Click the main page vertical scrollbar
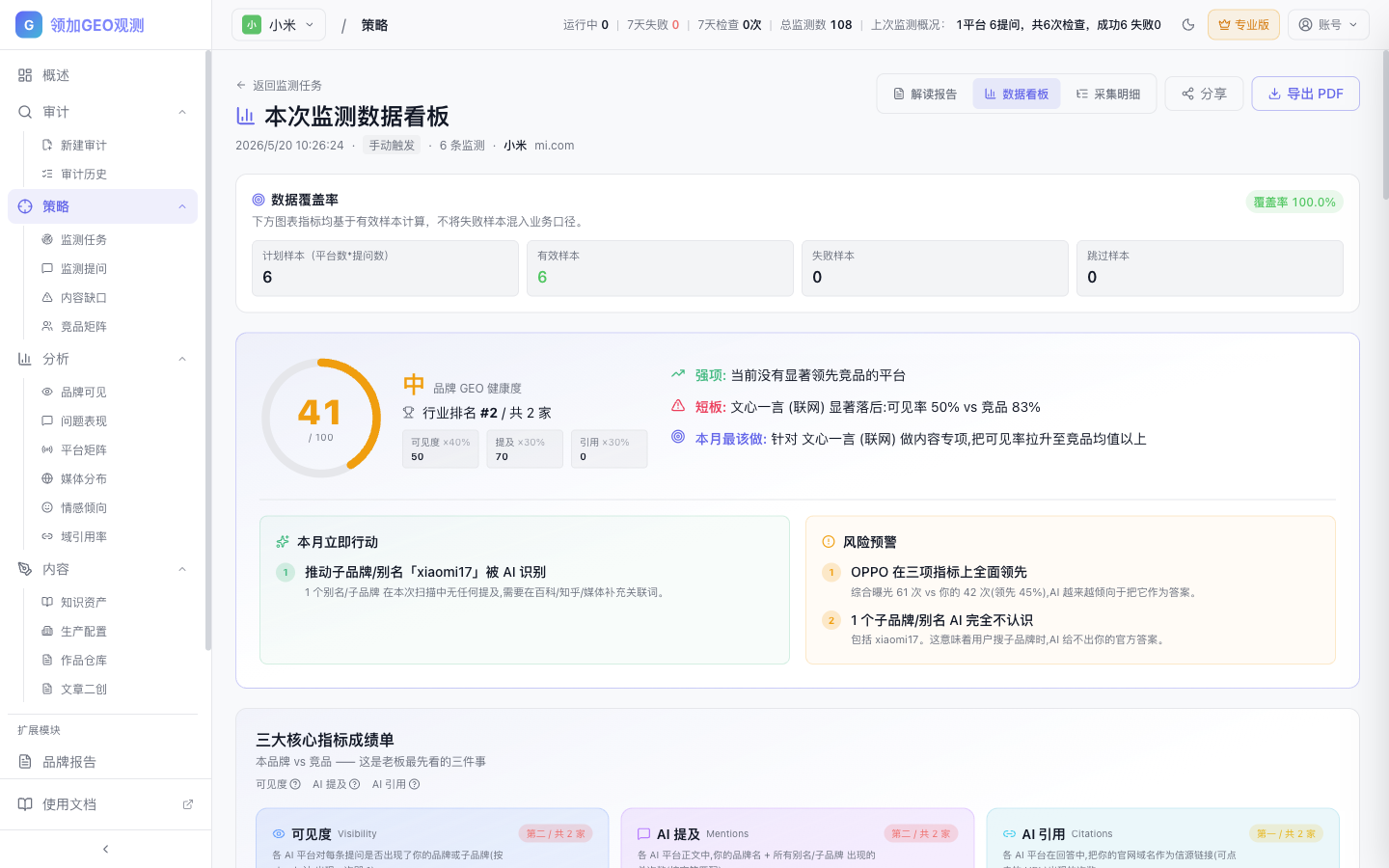 point(1385,125)
